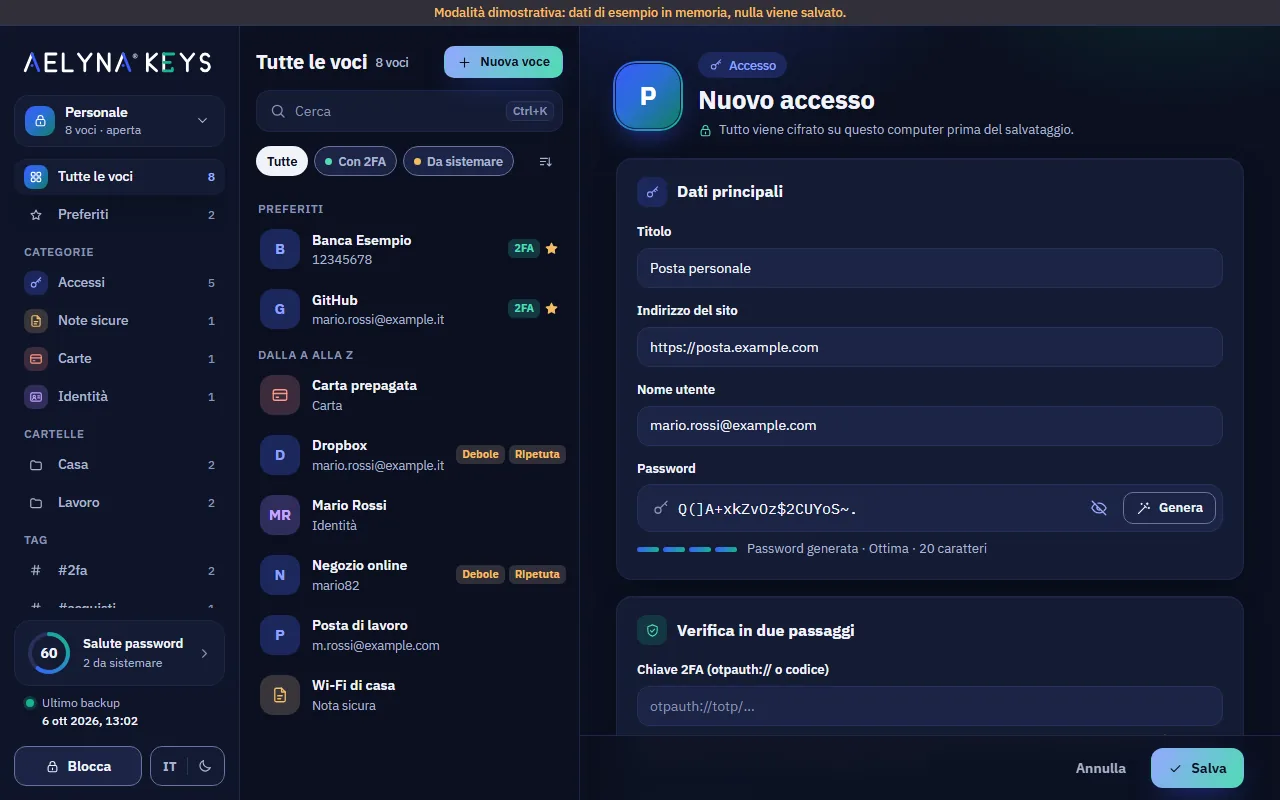Click the Wi-Fi di casa note icon

[280, 695]
